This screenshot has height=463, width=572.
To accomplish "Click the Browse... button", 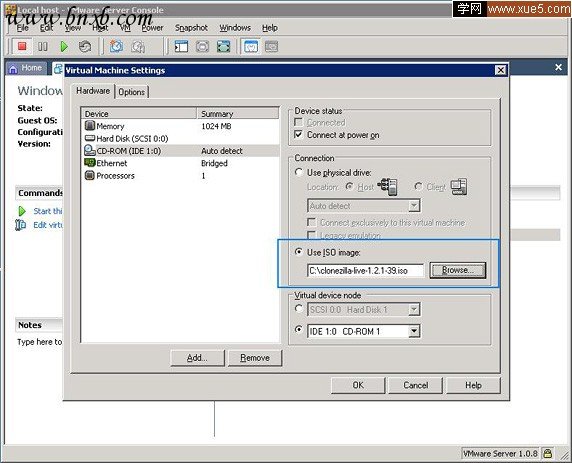I will pyautogui.click(x=458, y=270).
